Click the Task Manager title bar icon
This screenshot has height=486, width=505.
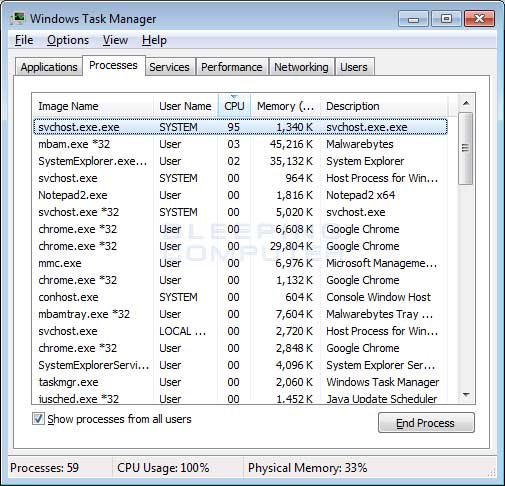pyautogui.click(x=18, y=18)
